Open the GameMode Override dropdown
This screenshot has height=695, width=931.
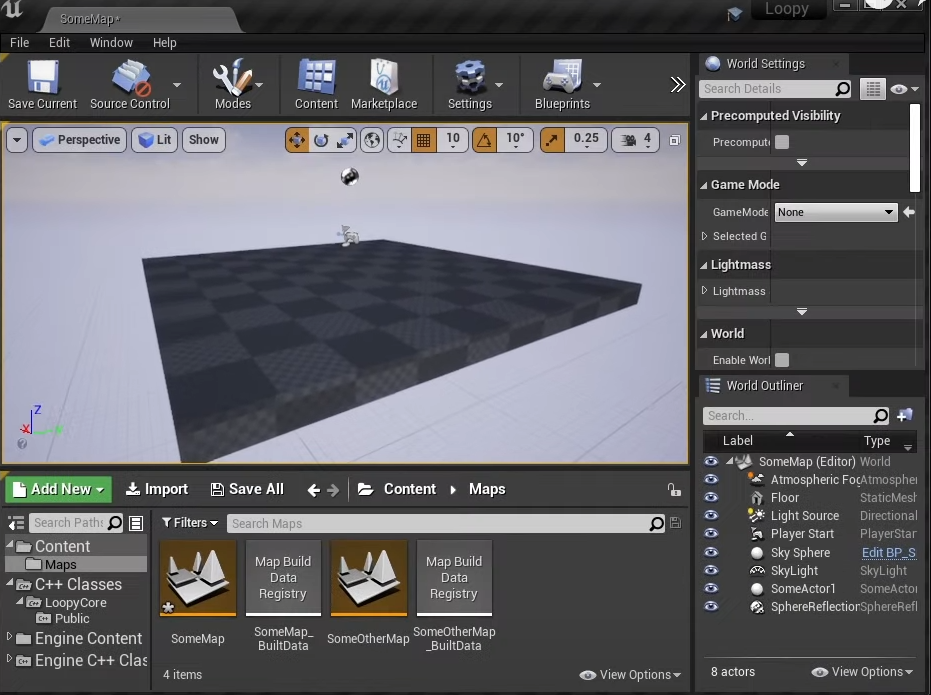(x=835, y=212)
